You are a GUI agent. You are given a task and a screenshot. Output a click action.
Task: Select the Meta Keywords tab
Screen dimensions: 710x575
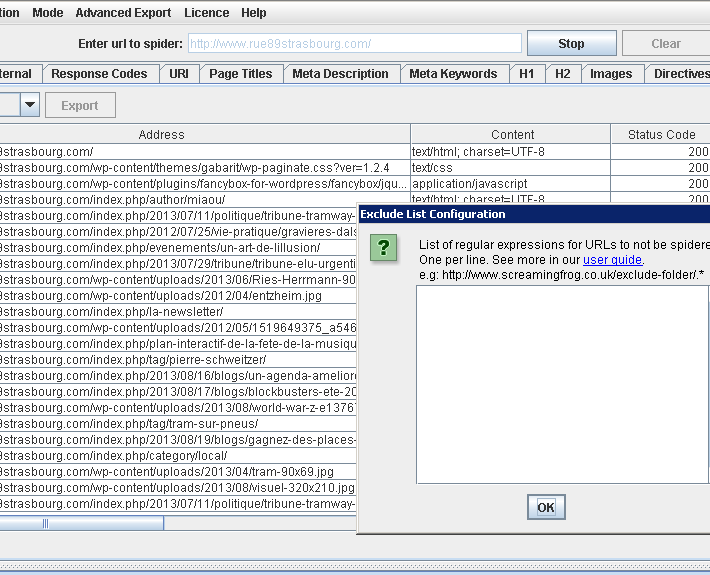coord(453,74)
